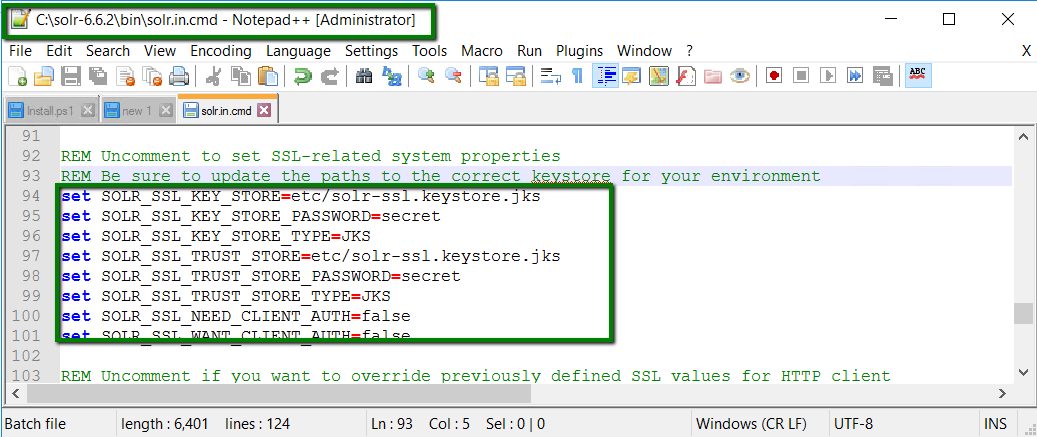
Task: Click the Save All toolbar icon
Action: [98, 76]
